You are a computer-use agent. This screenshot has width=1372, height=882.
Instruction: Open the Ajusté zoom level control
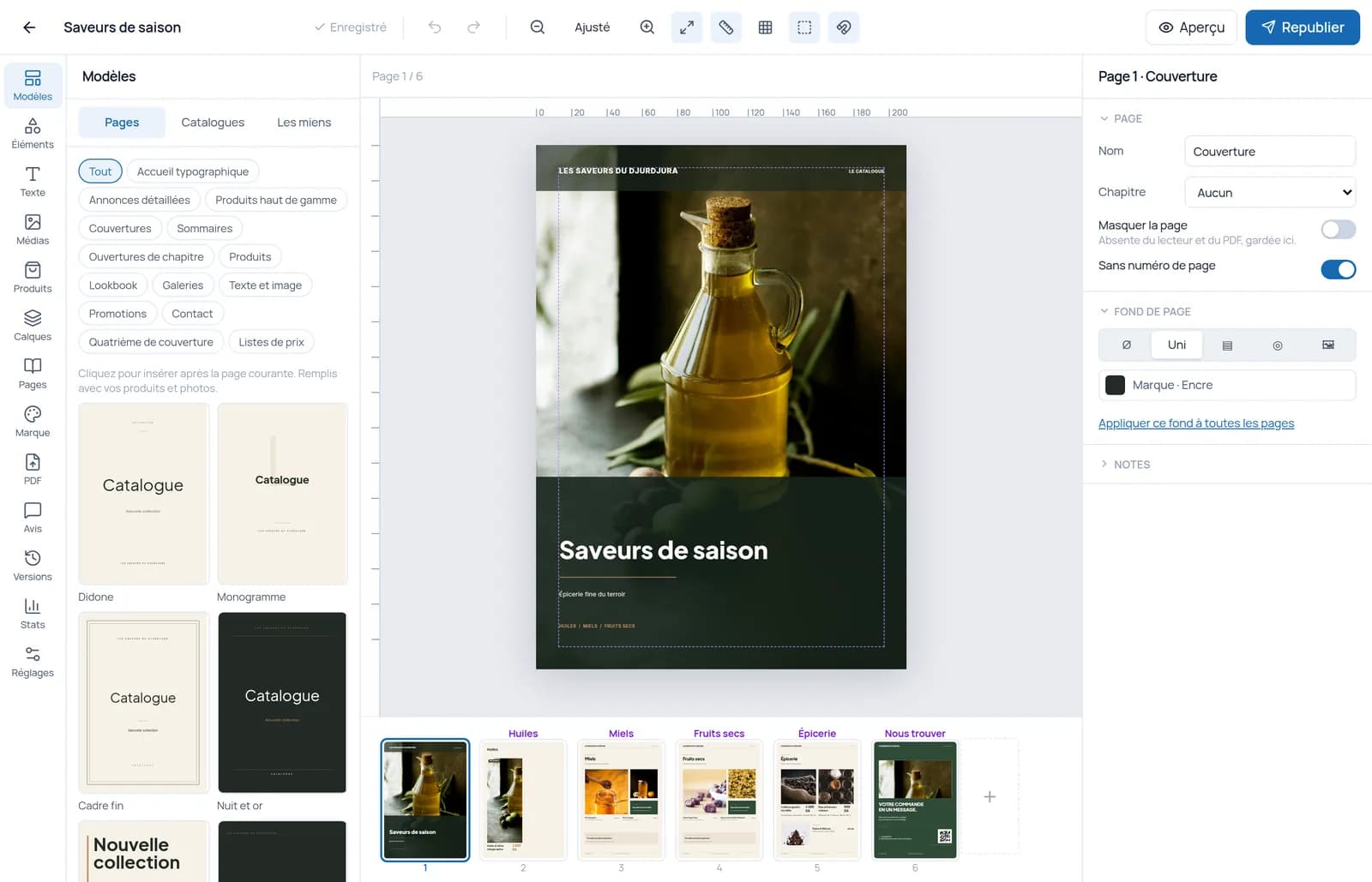(593, 27)
